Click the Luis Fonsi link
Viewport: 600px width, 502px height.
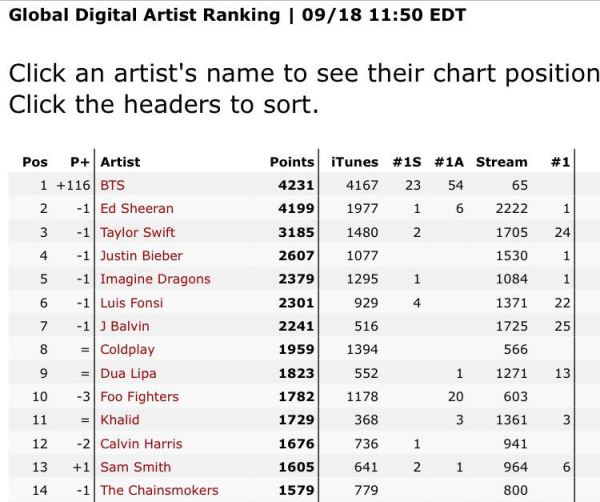(131, 303)
